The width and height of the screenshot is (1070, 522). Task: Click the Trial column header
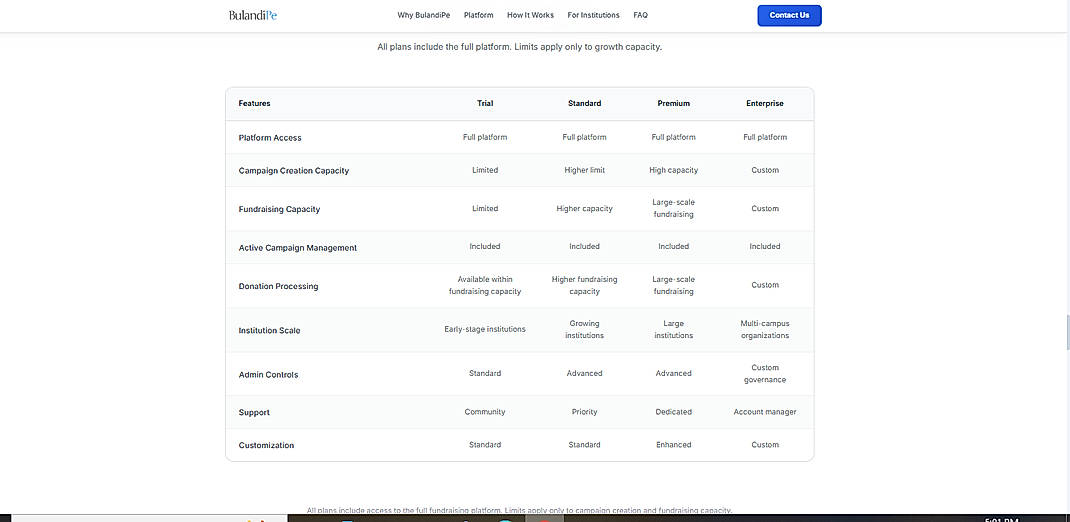pyautogui.click(x=485, y=104)
